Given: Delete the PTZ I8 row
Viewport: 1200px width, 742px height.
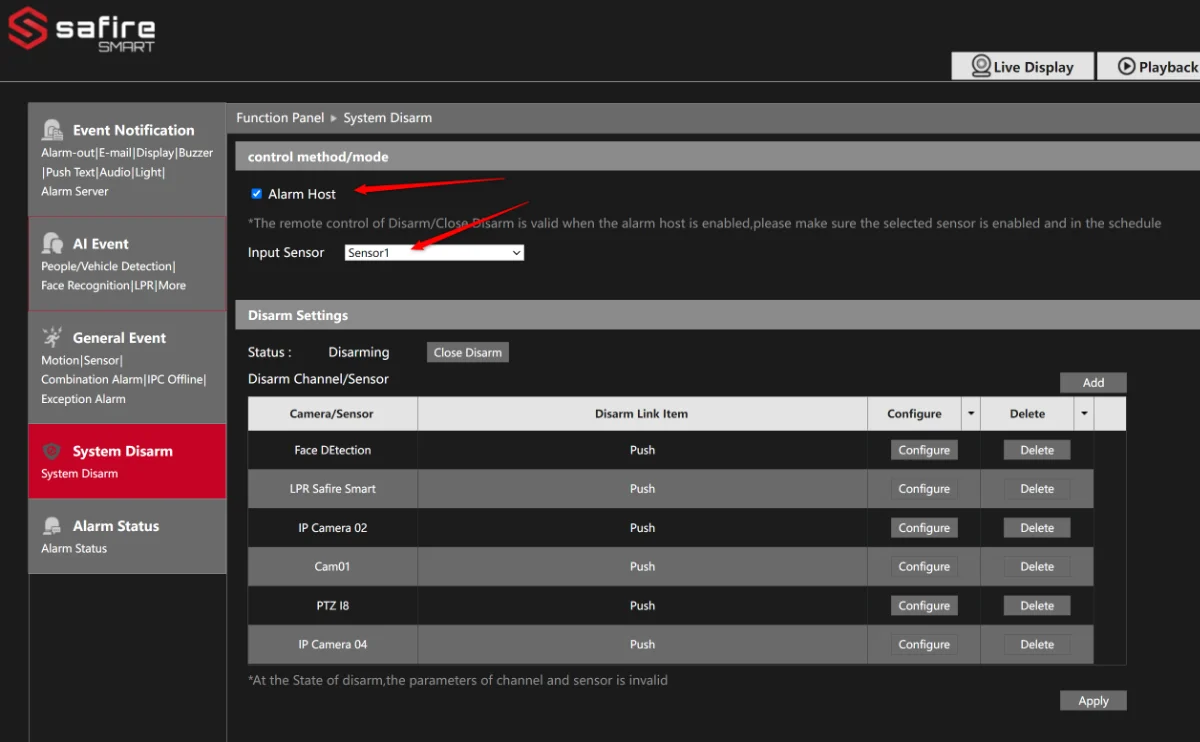Looking at the screenshot, I should (x=1037, y=605).
